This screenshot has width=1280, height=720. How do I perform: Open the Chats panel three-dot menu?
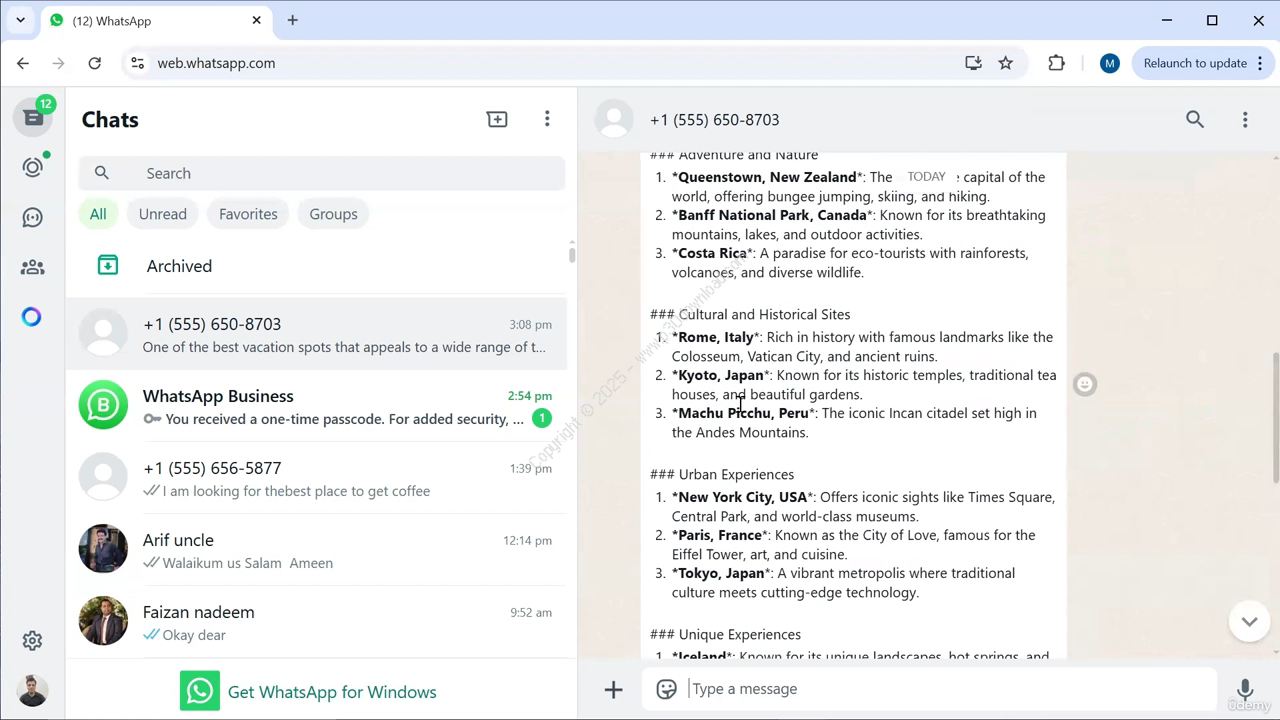click(x=547, y=119)
